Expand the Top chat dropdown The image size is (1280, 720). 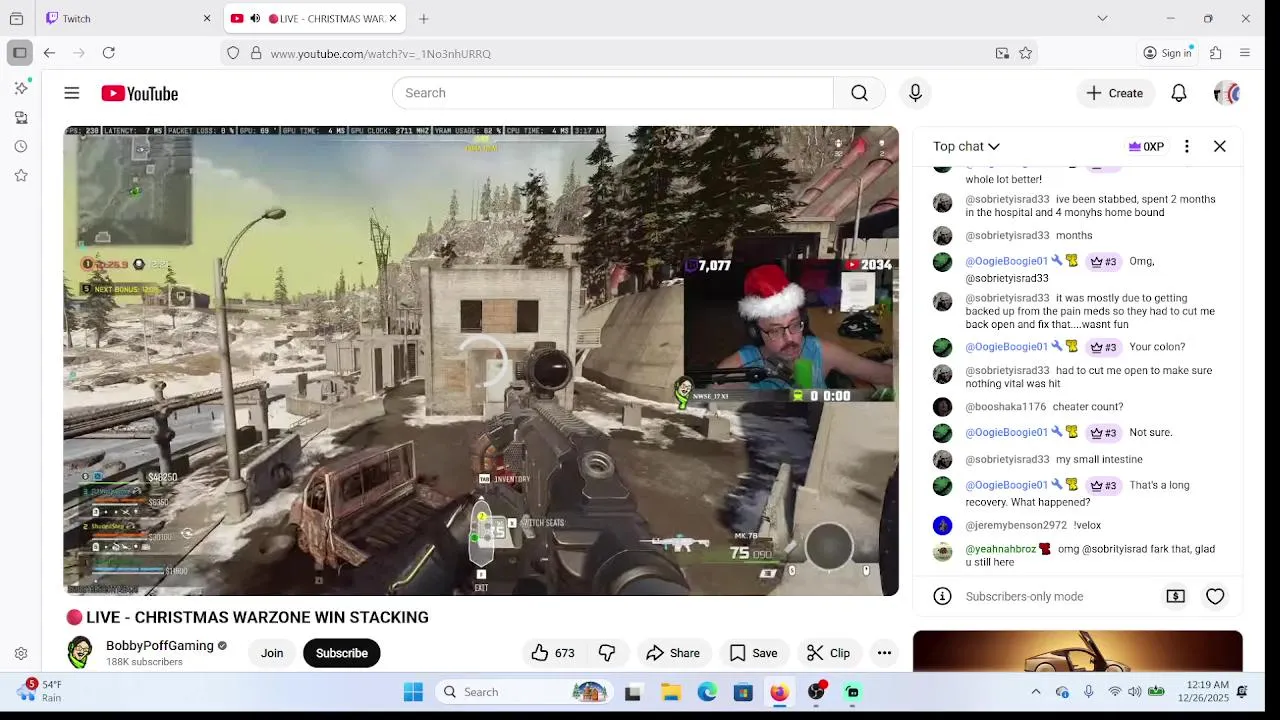tap(966, 146)
